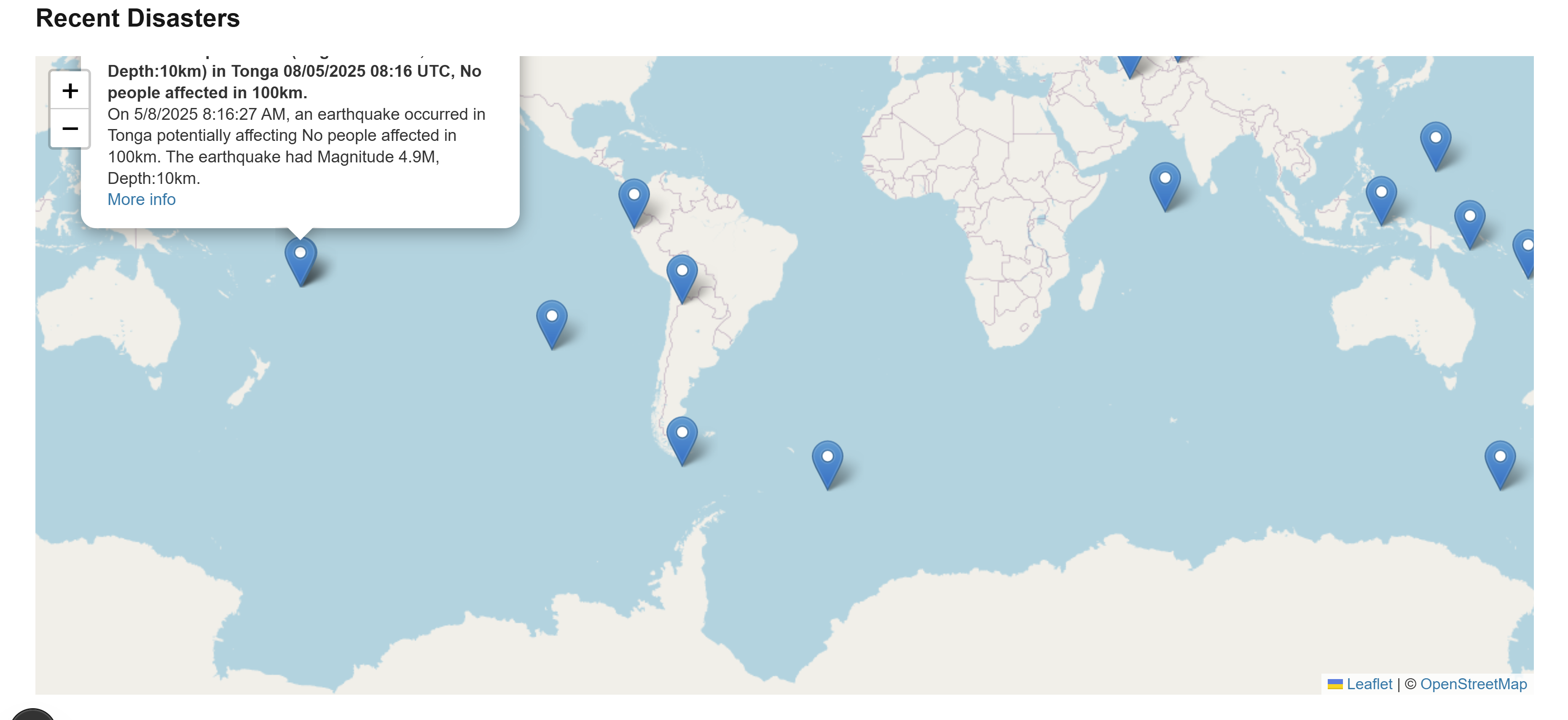Image resolution: width=1568 pixels, height=720 pixels.
Task: Click the map zoom in plus button
Action: pos(70,91)
